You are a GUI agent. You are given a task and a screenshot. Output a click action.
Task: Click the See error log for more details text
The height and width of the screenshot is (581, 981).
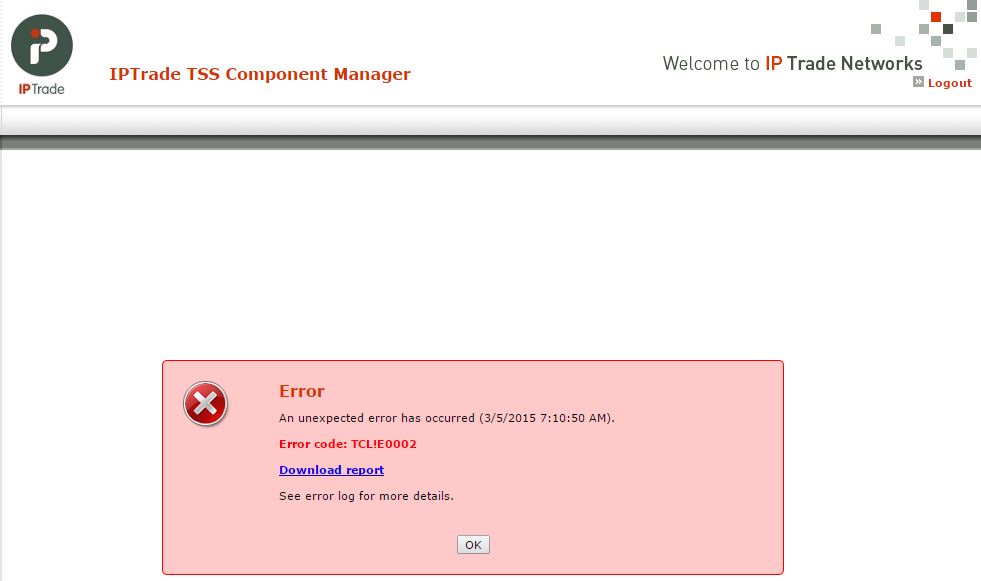click(366, 496)
